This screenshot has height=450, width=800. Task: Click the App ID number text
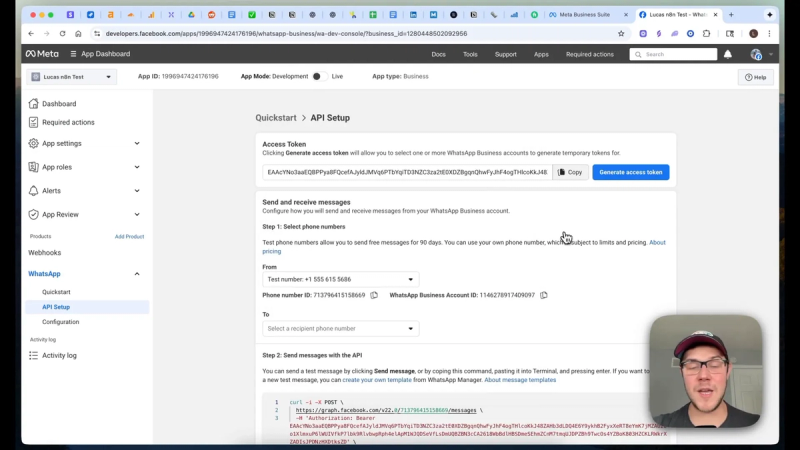pos(190,77)
